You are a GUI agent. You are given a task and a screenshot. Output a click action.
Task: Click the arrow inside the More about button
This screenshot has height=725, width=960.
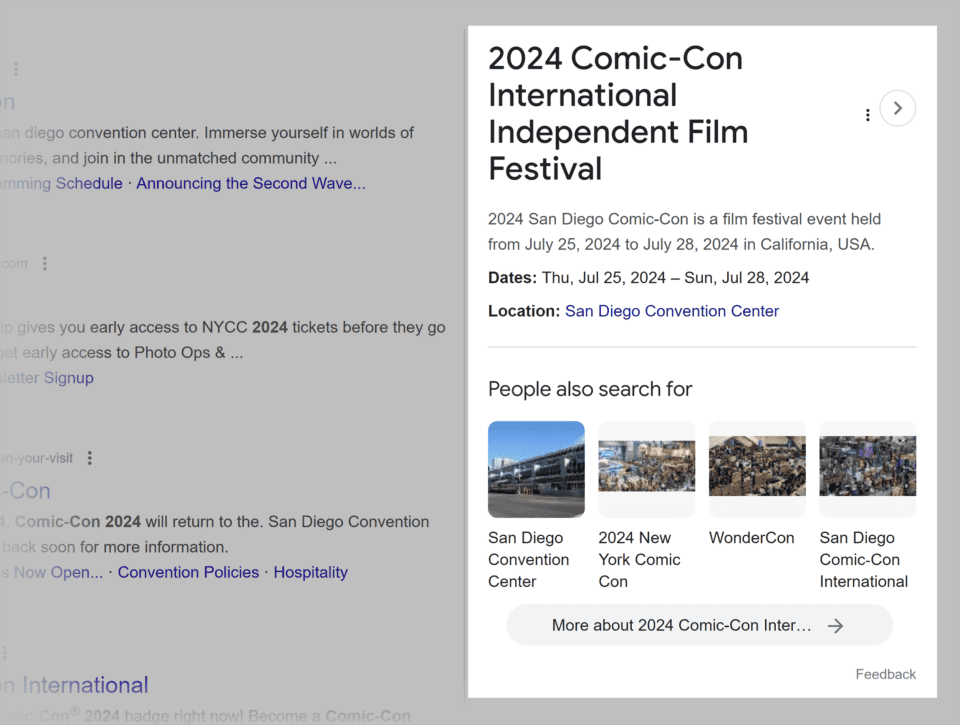point(835,625)
